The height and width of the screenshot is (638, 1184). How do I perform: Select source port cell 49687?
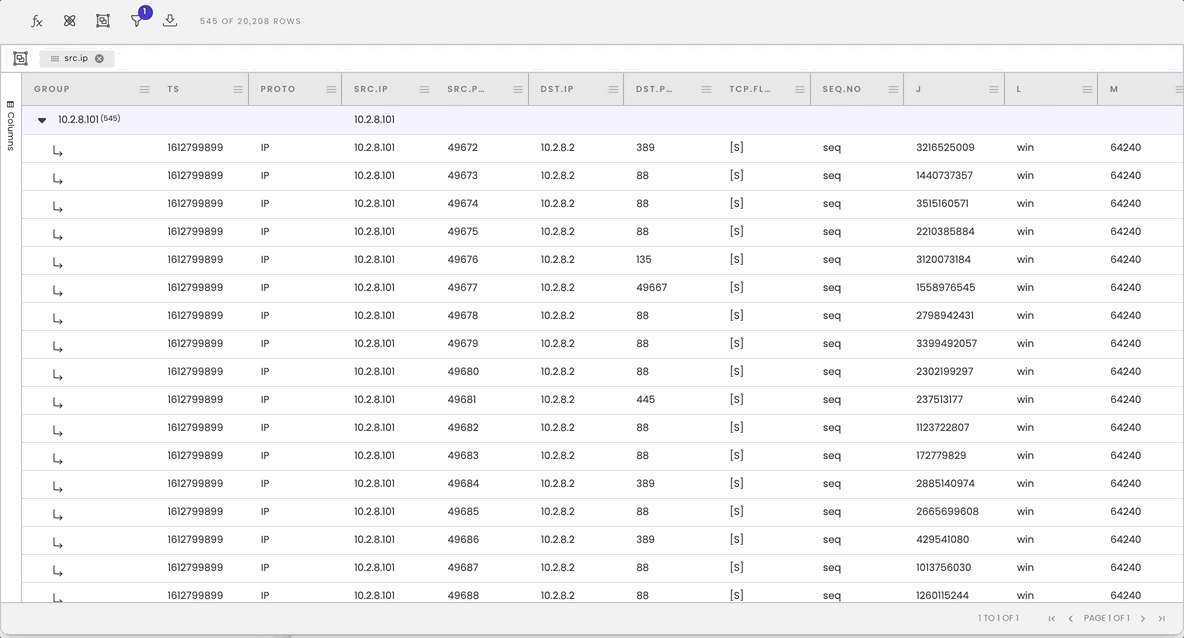(462, 567)
